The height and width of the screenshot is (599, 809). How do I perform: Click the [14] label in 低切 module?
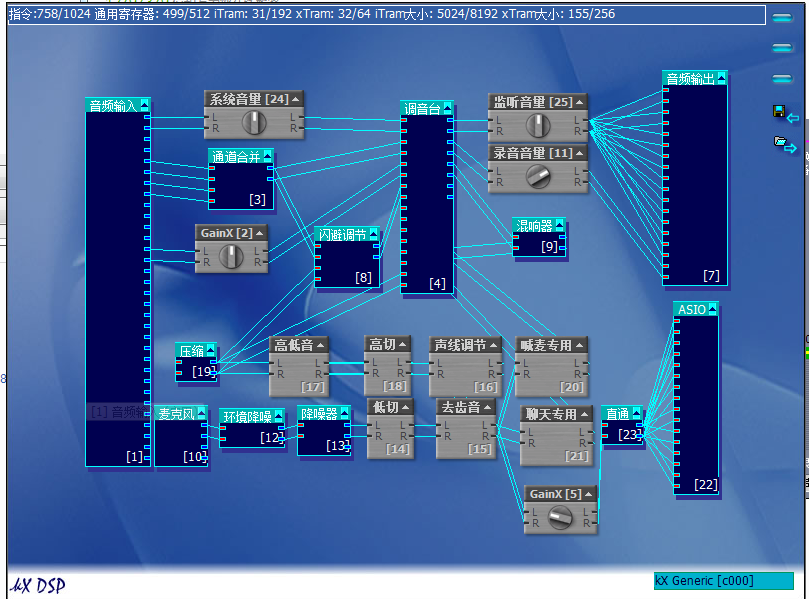point(398,449)
